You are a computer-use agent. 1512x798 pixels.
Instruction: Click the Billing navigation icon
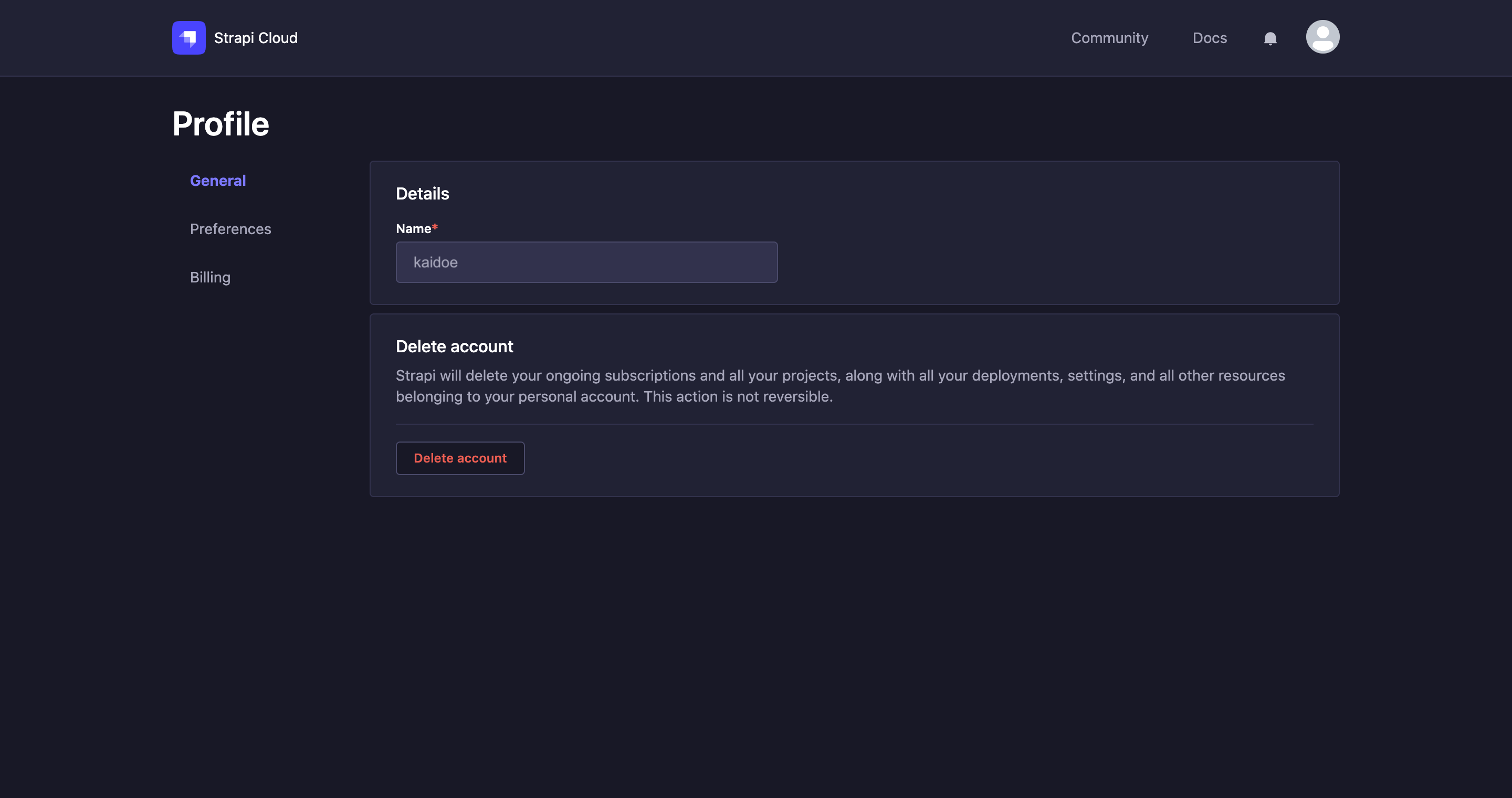coord(210,277)
